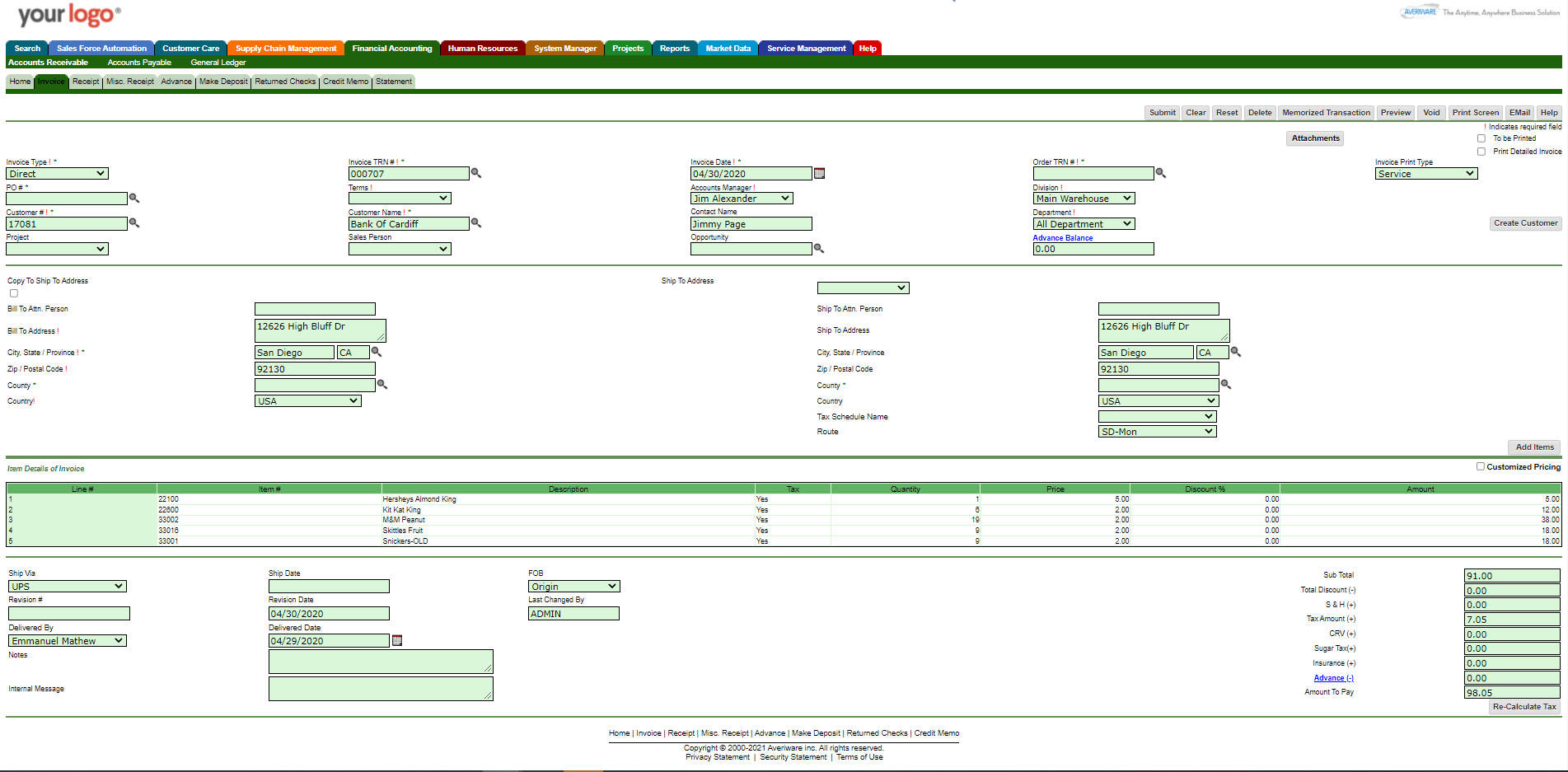Click the lookup icon next to Customer #

click(x=134, y=223)
